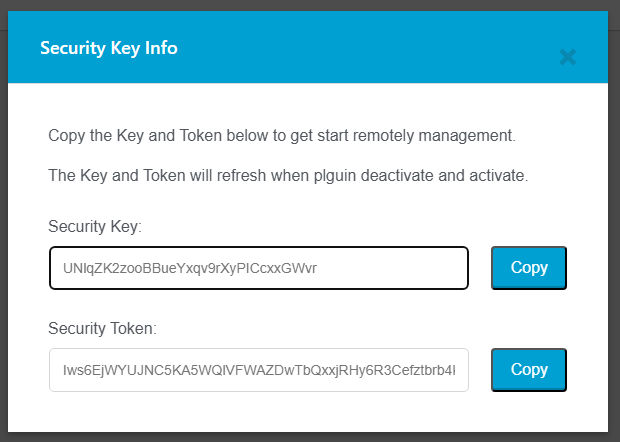Click the "Security Key Info" dialog title
The height and width of the screenshot is (442, 620).
(109, 48)
